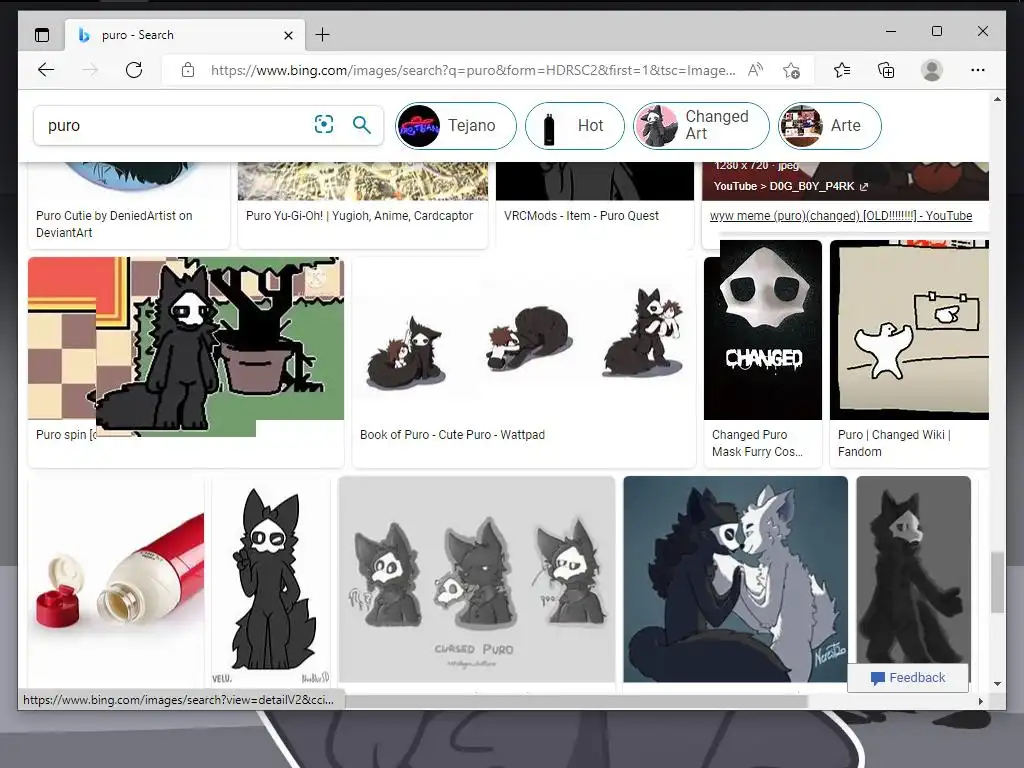Viewport: 1024px width, 768px height.
Task: Open the grey 3D Puro thumbnail
Action: tap(913, 568)
